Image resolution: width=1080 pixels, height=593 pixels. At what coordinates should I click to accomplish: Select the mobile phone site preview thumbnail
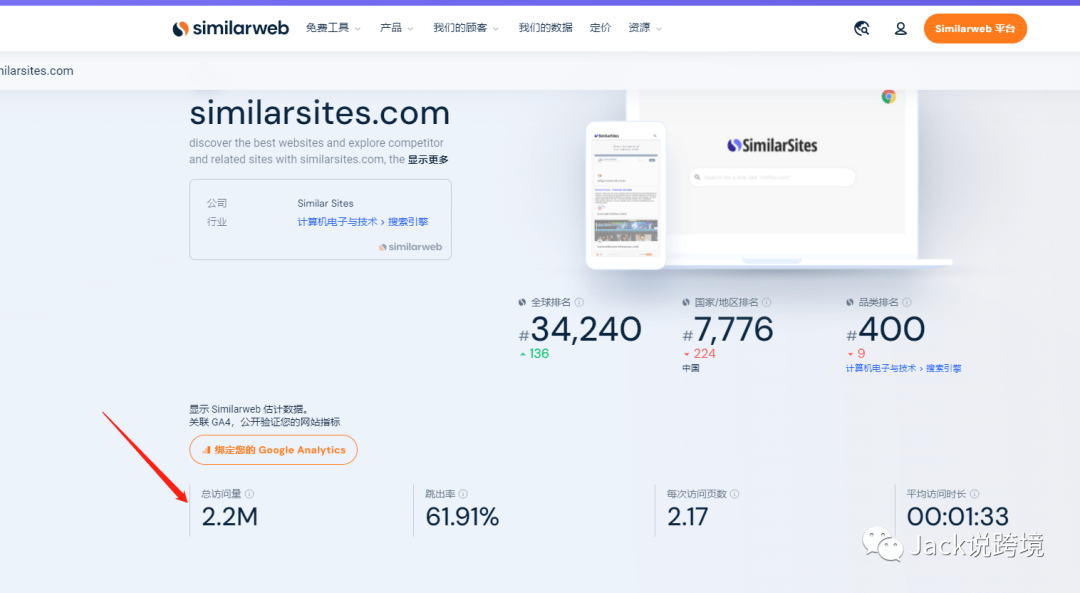pyautogui.click(x=625, y=196)
